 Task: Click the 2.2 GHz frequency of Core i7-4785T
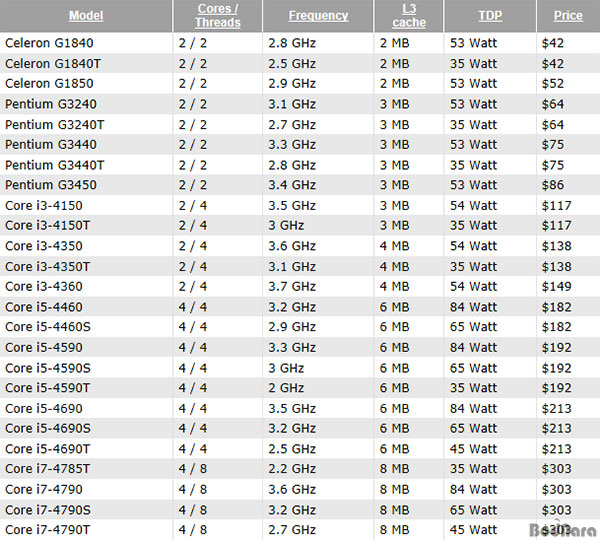coord(292,469)
